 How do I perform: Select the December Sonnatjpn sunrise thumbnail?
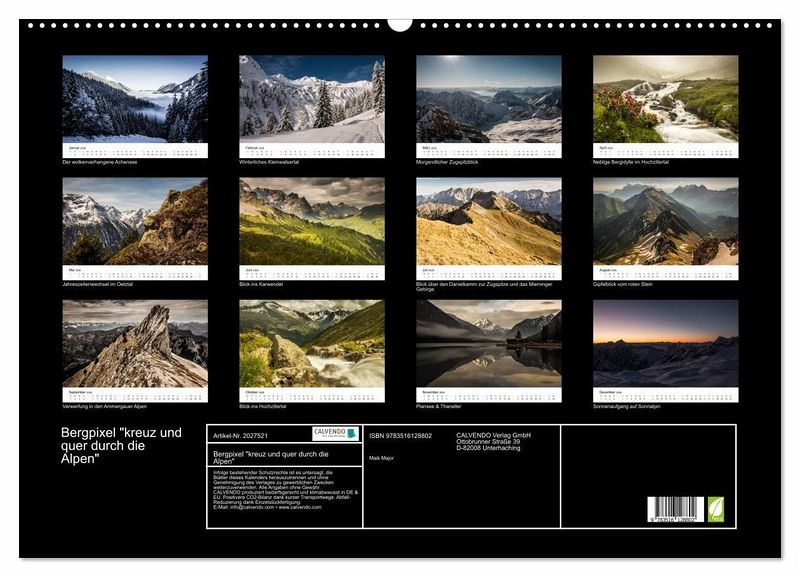(x=665, y=343)
